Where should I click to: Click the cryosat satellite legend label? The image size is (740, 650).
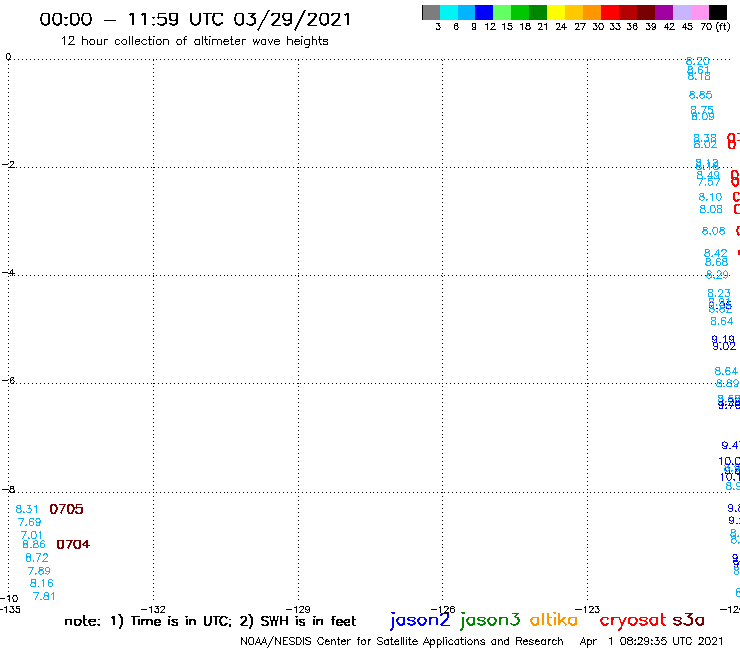(x=633, y=620)
